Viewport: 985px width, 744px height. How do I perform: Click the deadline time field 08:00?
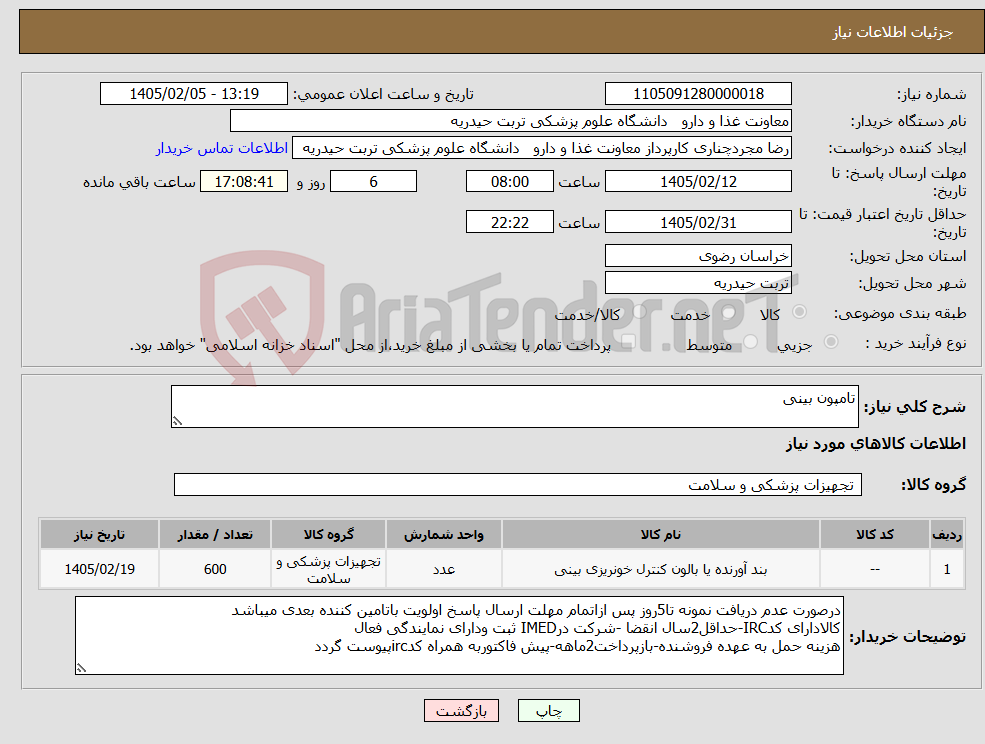[509, 182]
